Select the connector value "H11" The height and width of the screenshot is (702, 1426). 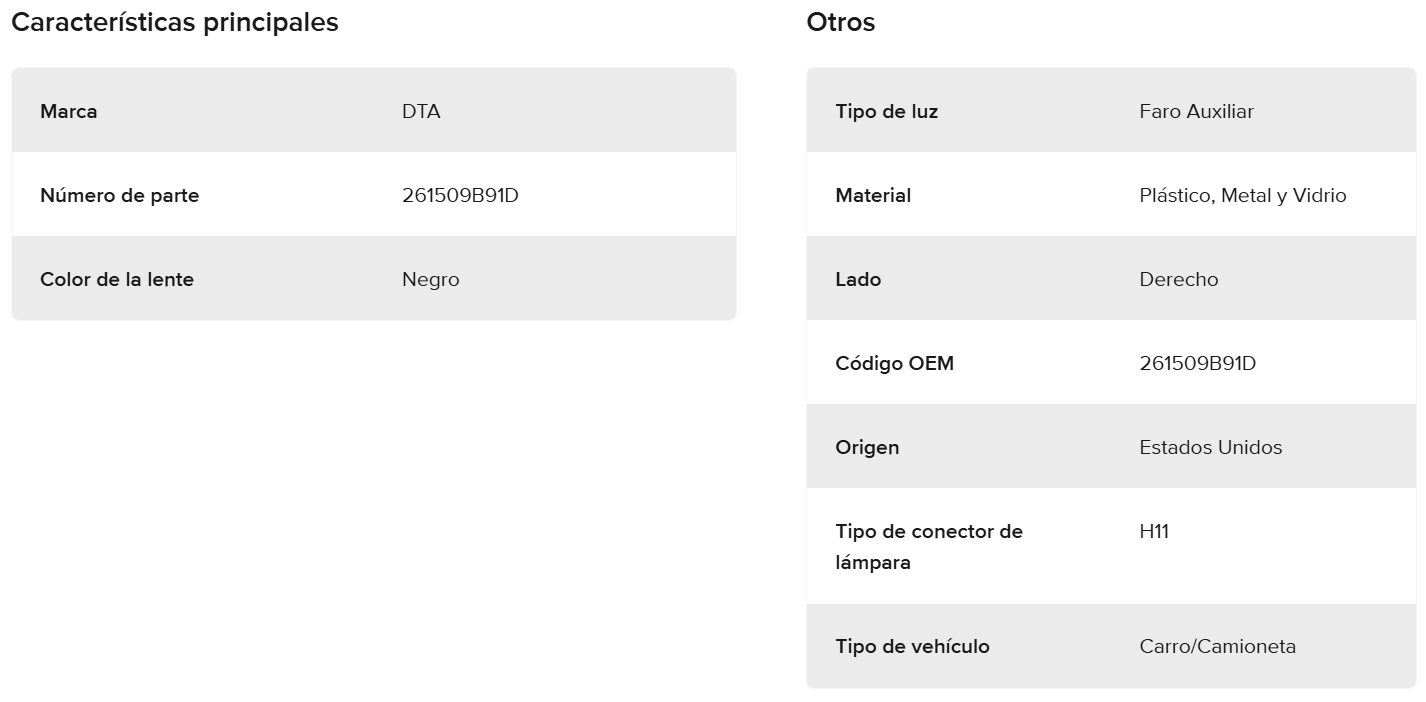(x=1154, y=531)
